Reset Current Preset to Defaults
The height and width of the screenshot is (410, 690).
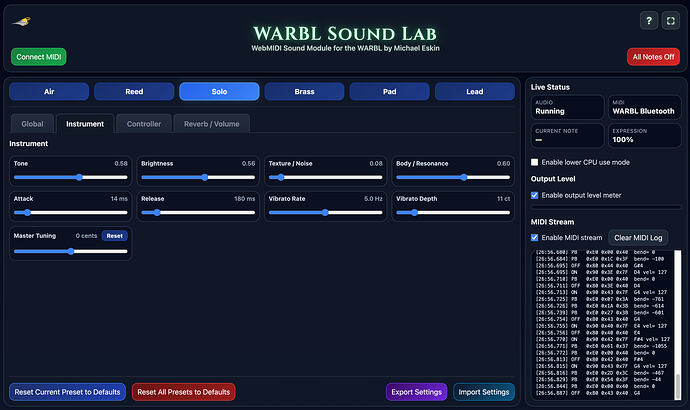[x=67, y=392]
